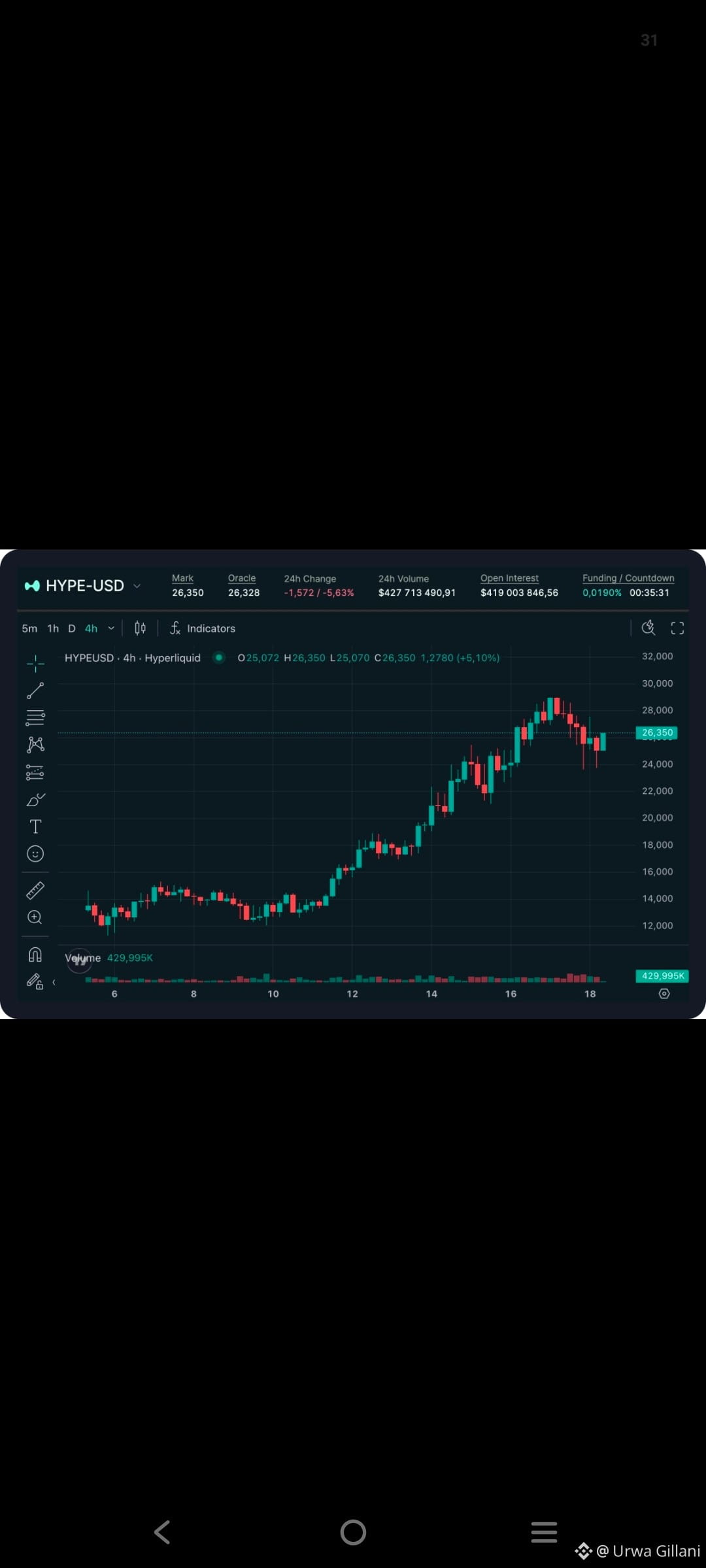Toggle magnet mode for drawings
Viewport: 706px width, 1568px height.
pos(35,955)
